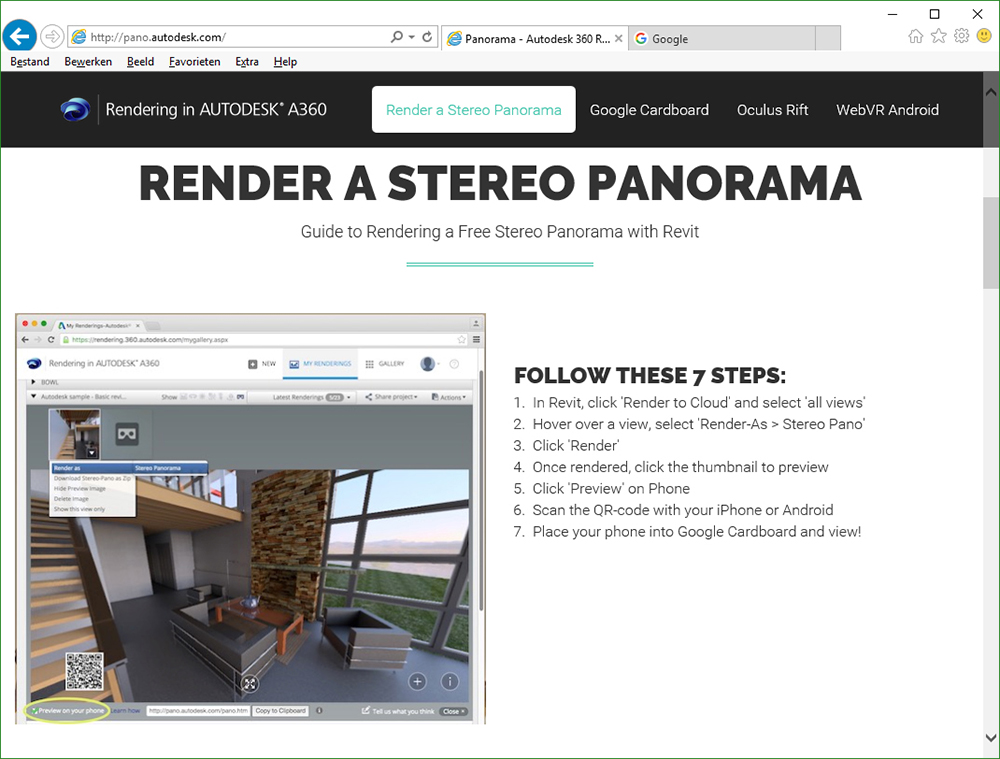
Task: Click step 5 "Click 'Preview' on Phone"
Action: (611, 489)
